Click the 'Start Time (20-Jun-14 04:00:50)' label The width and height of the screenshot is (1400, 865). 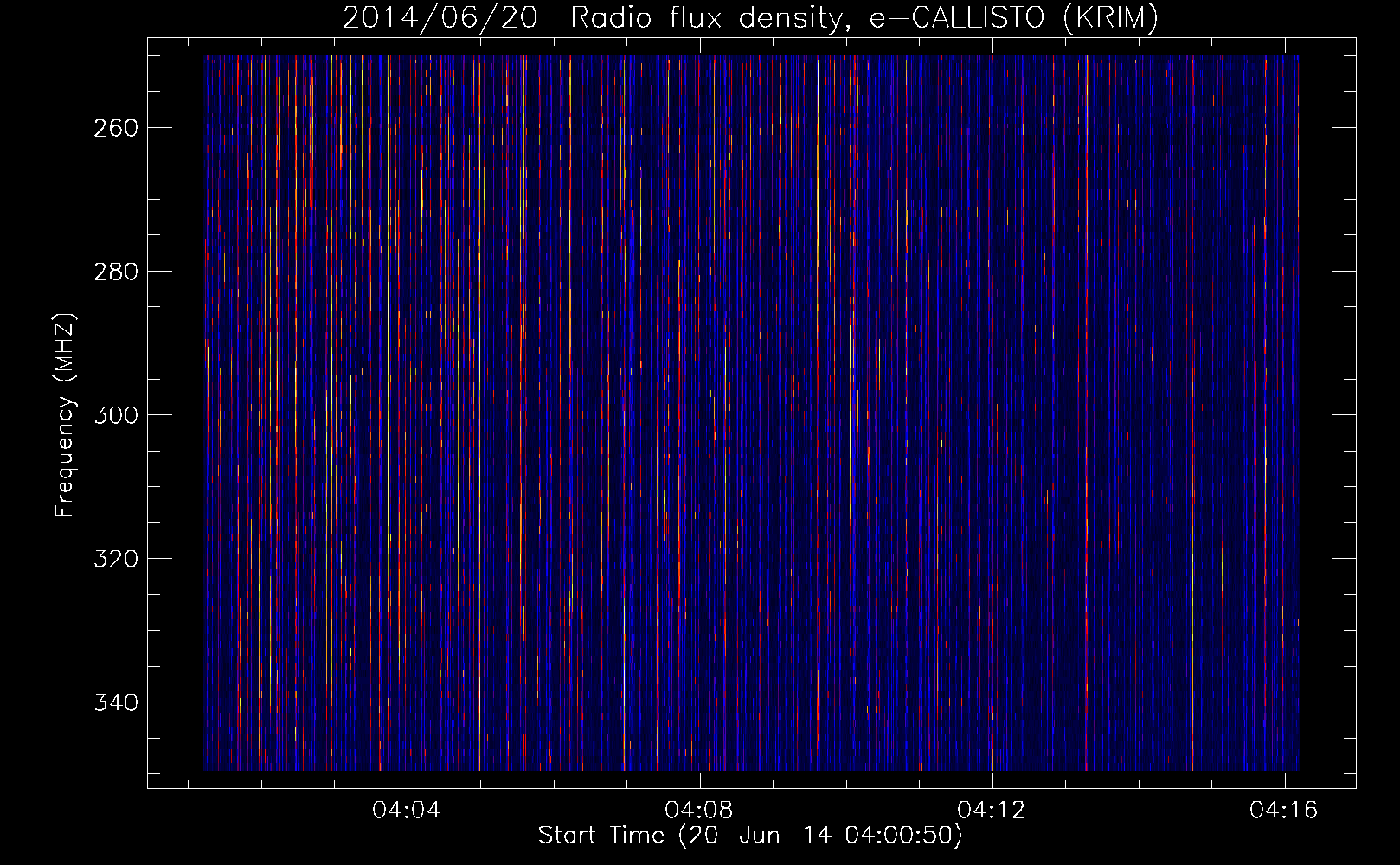750,836
